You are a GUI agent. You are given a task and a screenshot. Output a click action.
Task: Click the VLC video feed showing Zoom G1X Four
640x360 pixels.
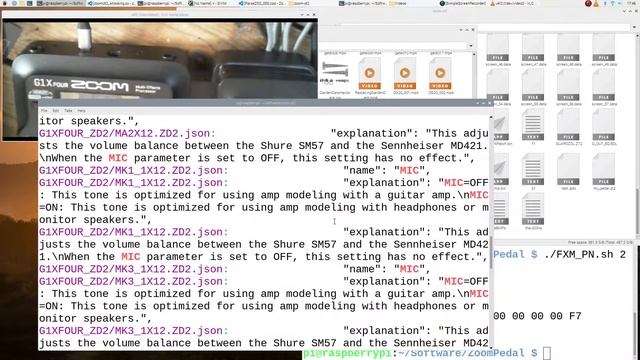coord(160,60)
